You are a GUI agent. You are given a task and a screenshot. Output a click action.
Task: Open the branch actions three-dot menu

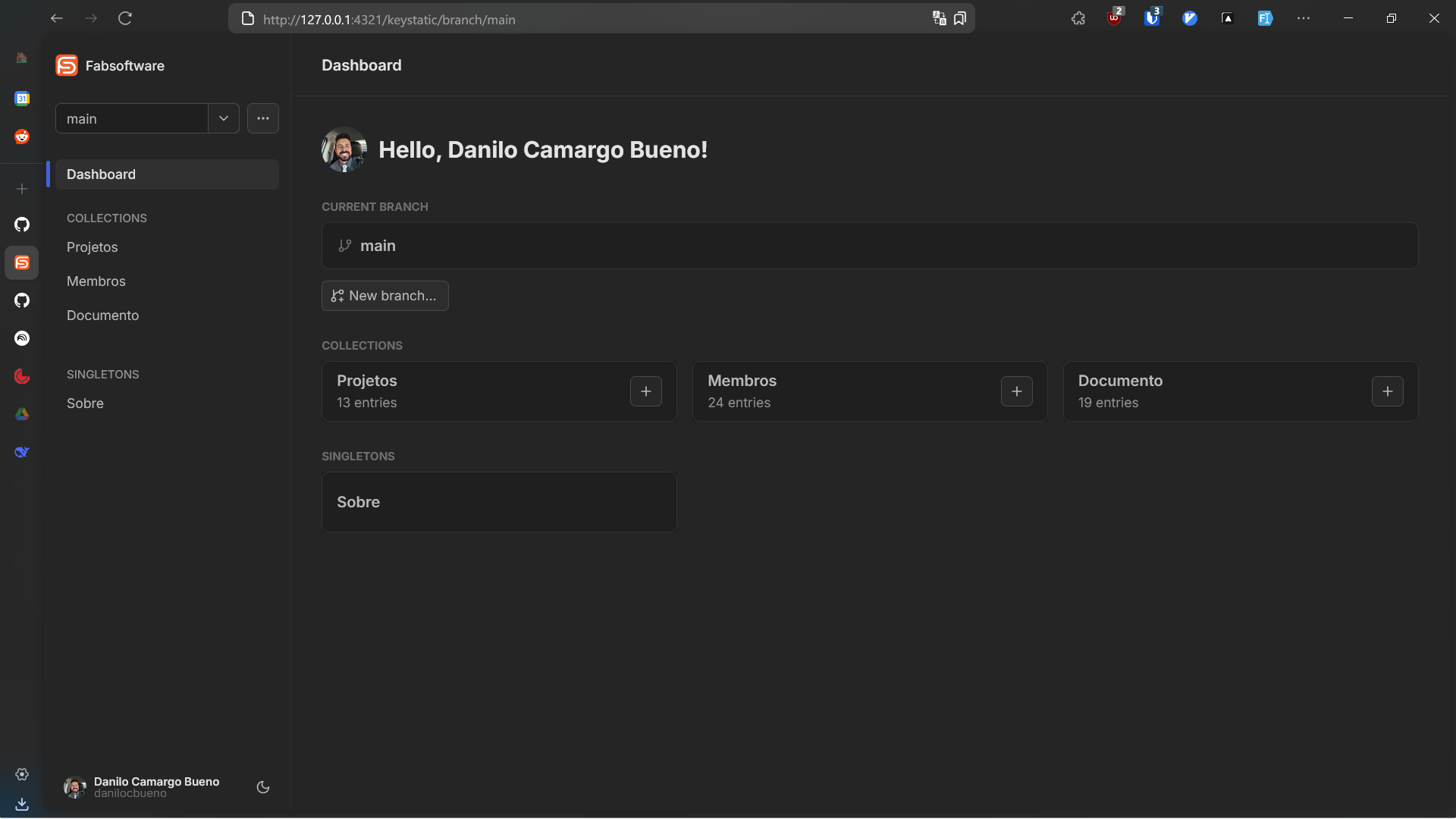pos(262,118)
